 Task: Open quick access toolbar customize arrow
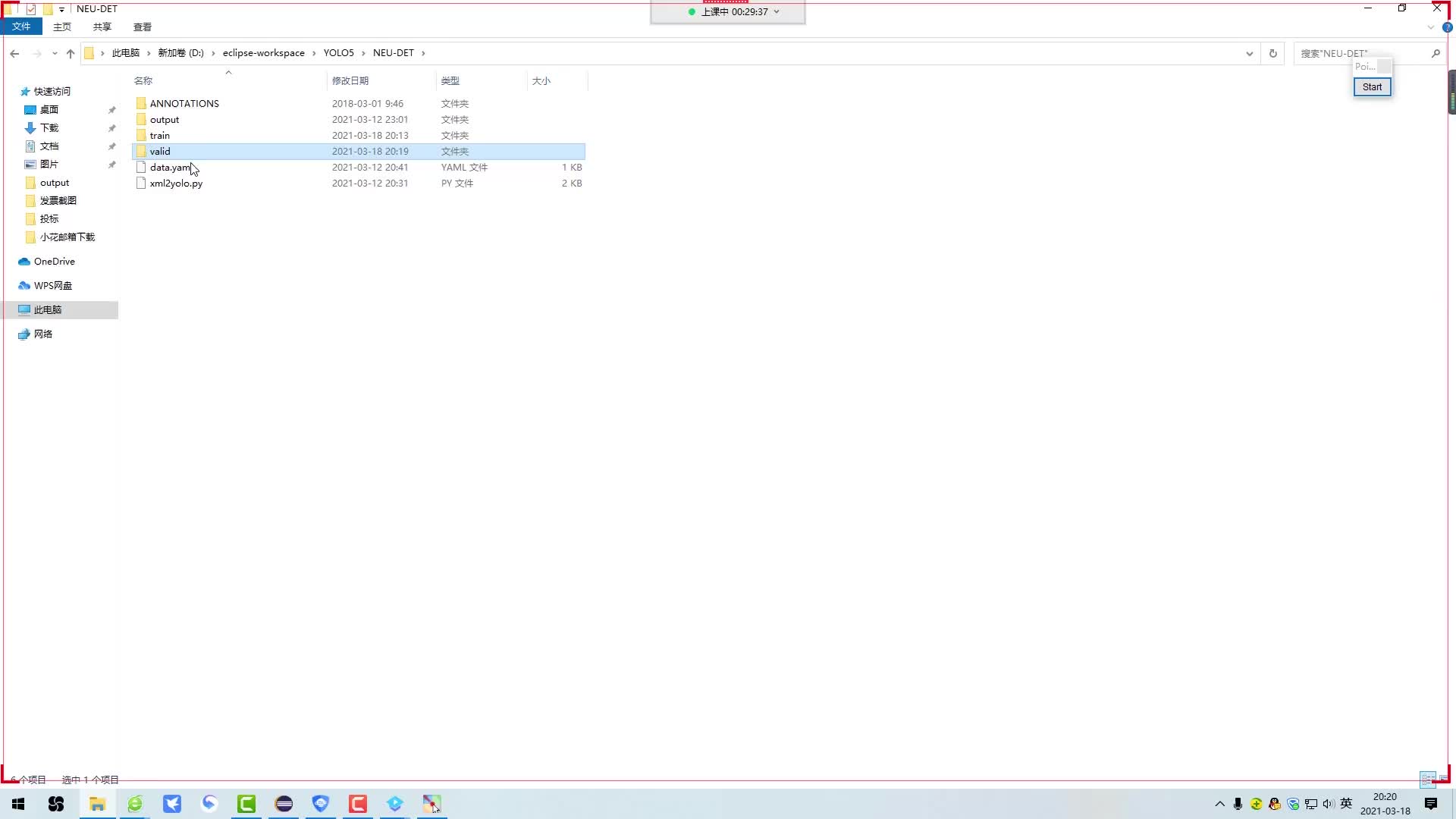click(x=61, y=9)
